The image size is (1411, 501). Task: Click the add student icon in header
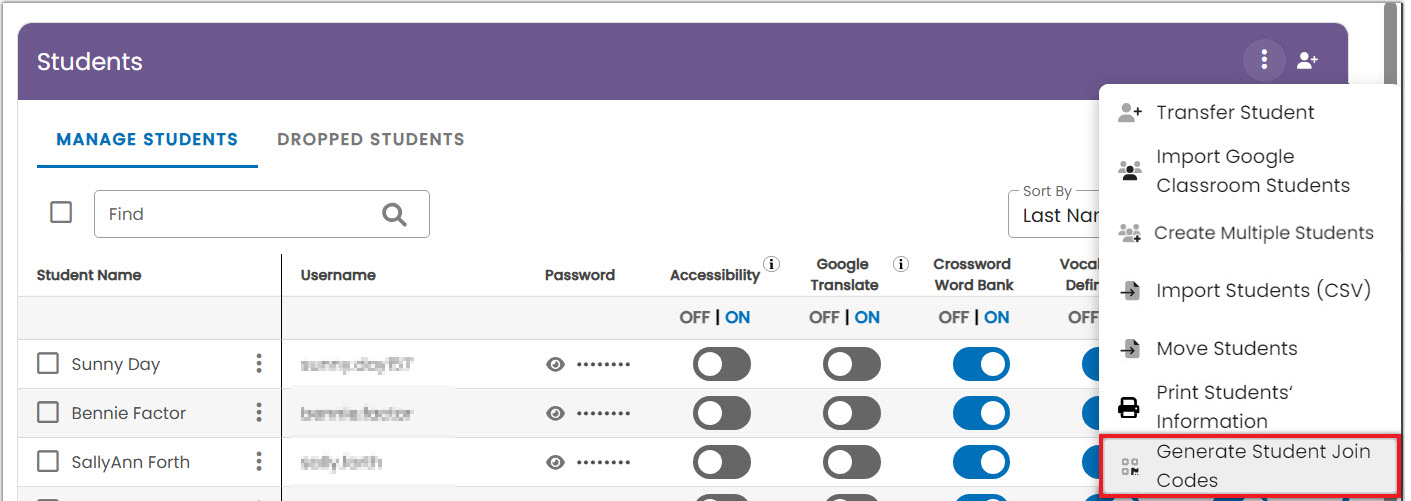1307,61
